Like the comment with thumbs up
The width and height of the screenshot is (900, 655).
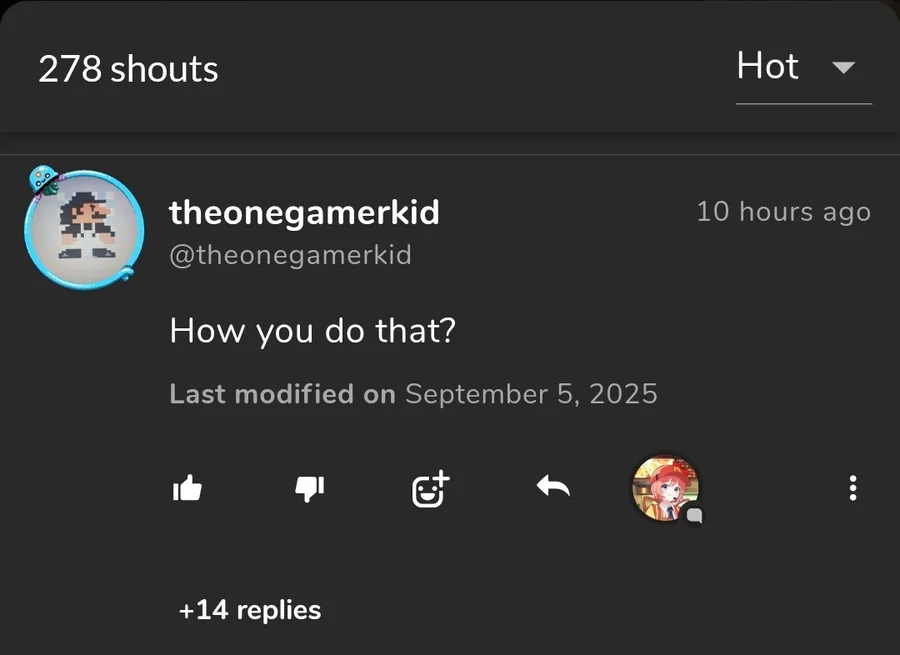click(187, 488)
